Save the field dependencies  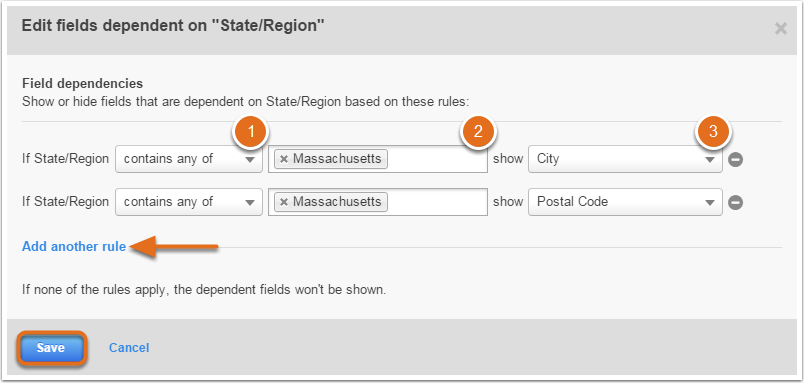pos(51,348)
